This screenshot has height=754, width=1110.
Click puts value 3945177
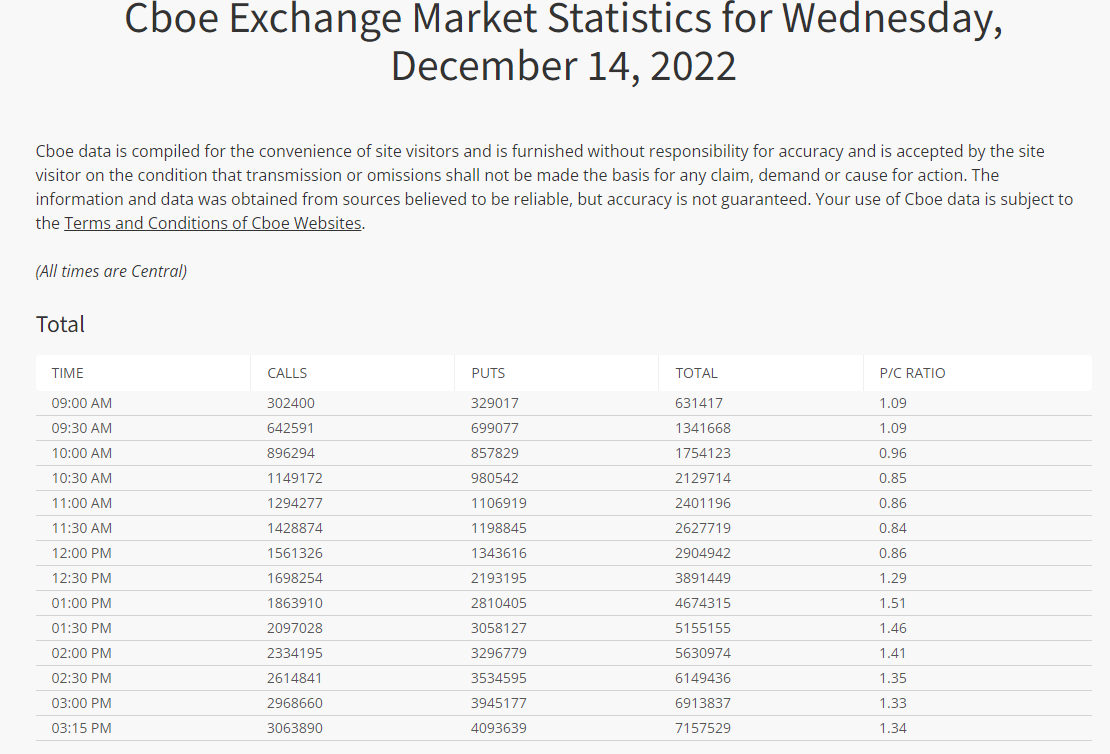(x=499, y=703)
